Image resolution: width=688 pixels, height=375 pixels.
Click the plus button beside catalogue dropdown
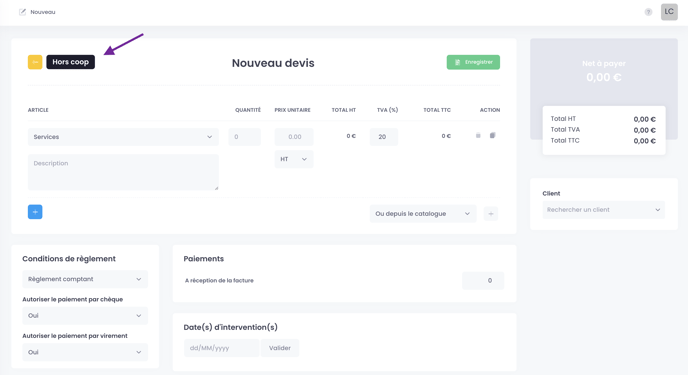(x=491, y=214)
